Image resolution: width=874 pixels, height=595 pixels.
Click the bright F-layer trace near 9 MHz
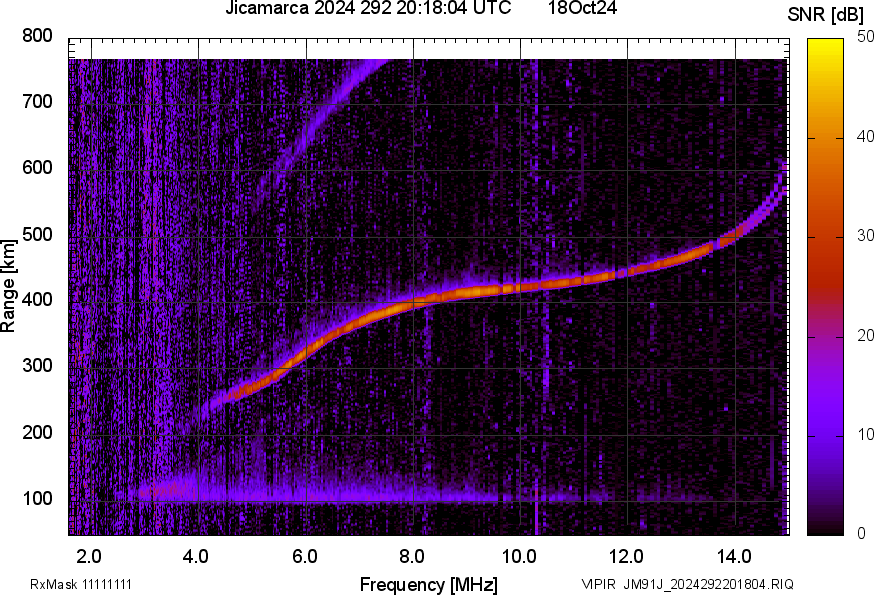coord(467,292)
